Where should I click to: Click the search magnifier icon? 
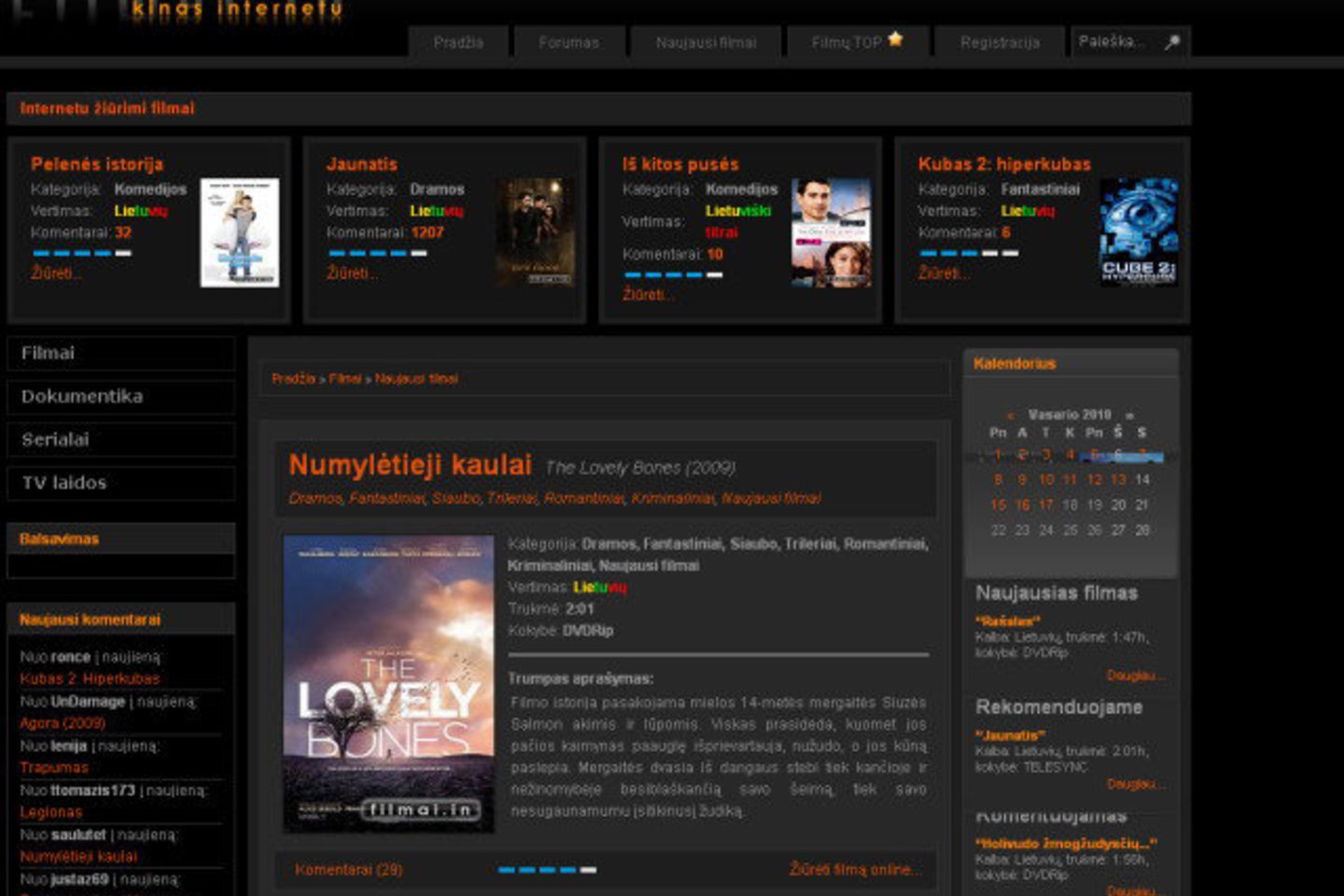1171,42
